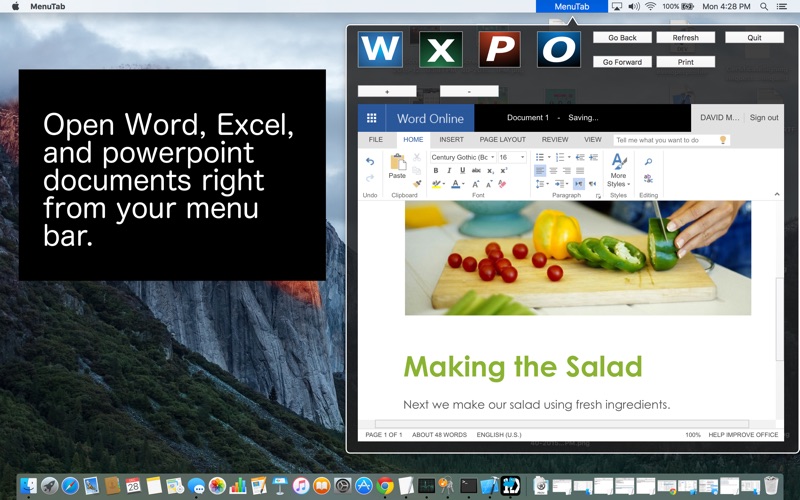Toggle strikethrough formatting
Viewport: 800px width, 500px height.
(x=476, y=170)
